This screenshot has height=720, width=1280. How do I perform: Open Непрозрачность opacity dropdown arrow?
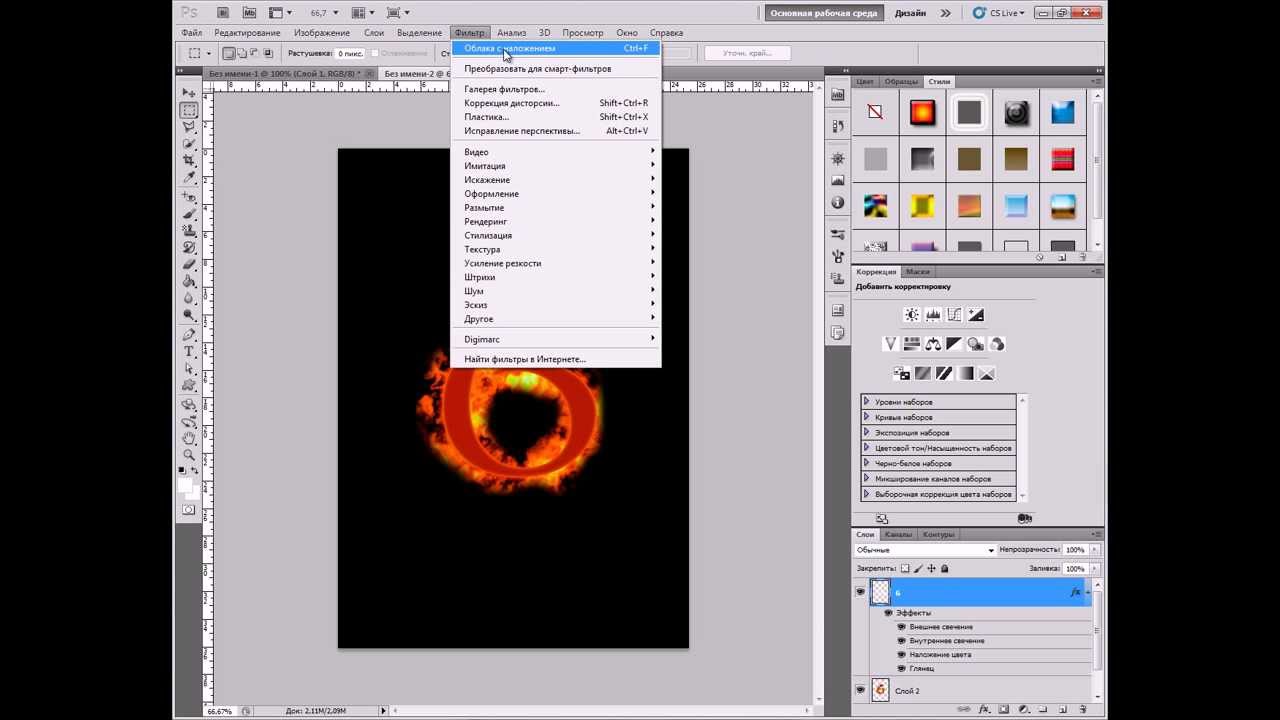pos(1094,550)
